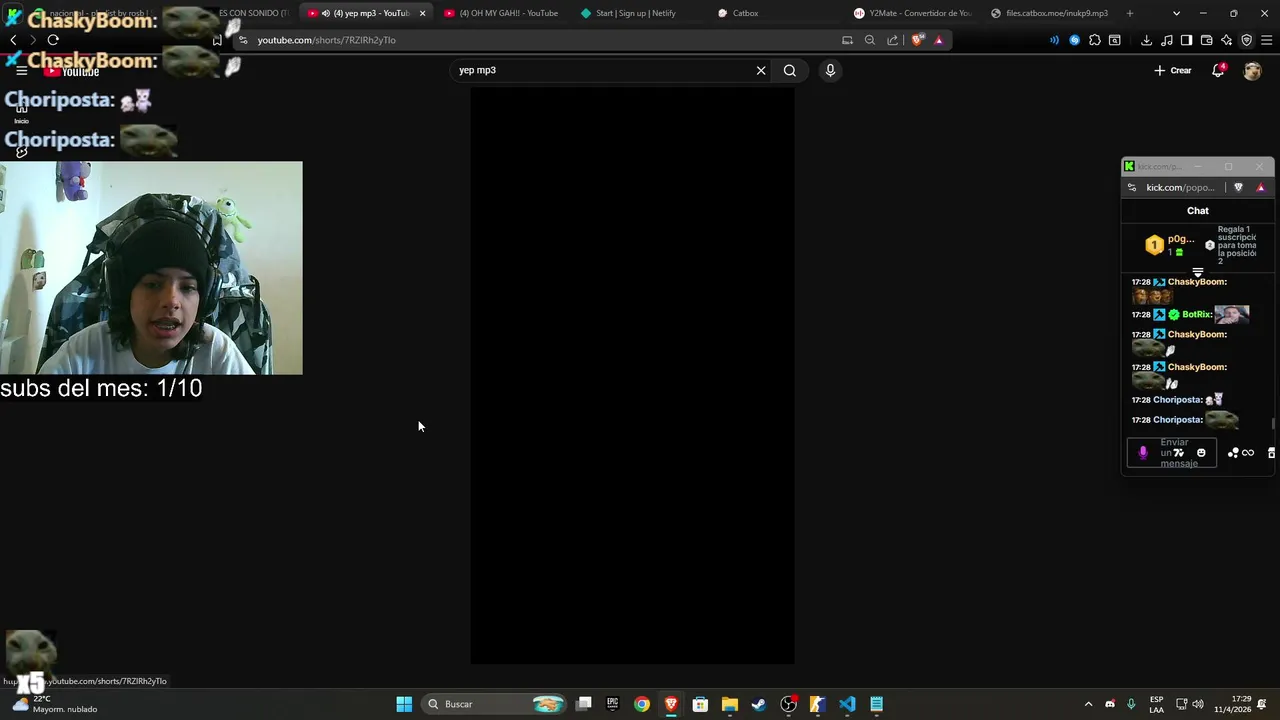Image resolution: width=1280 pixels, height=720 pixels.
Task: Open the YouTube guide hamburger menu
Action: point(21,70)
